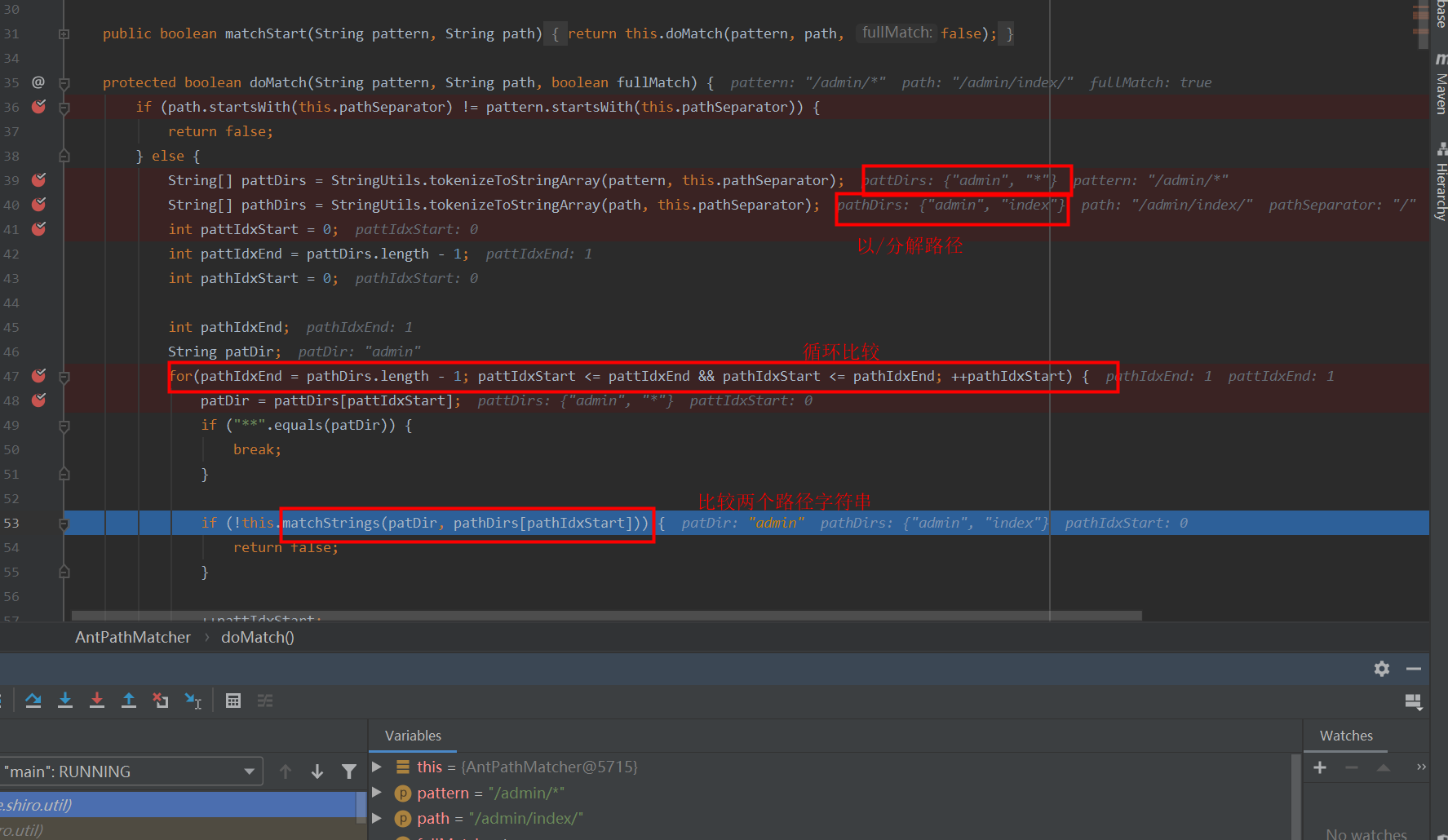The image size is (1448, 840).
Task: Open the "main": RUNNING thread dropdown
Action: (131, 771)
